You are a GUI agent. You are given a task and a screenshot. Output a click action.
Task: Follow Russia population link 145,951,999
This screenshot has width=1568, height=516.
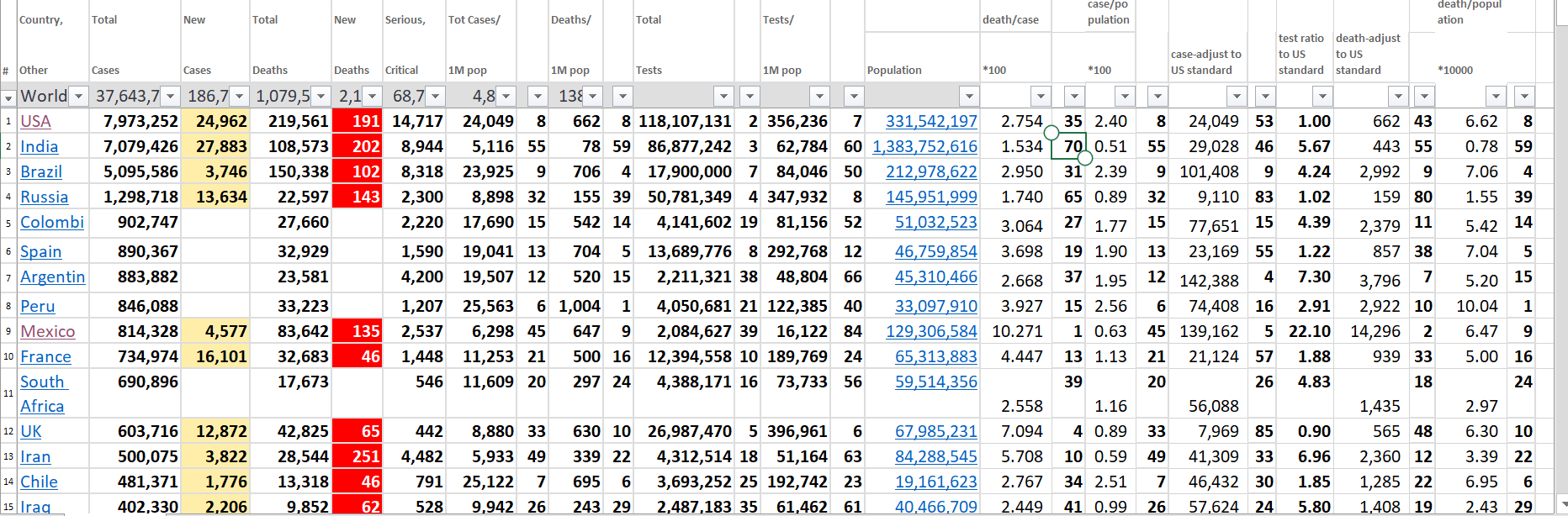[931, 197]
